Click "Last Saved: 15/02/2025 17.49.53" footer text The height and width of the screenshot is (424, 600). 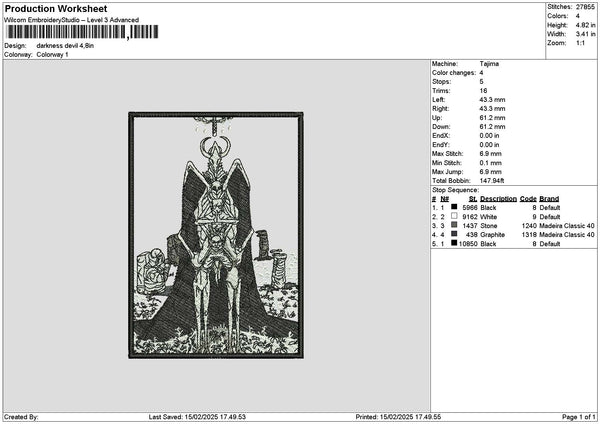[x=197, y=417]
